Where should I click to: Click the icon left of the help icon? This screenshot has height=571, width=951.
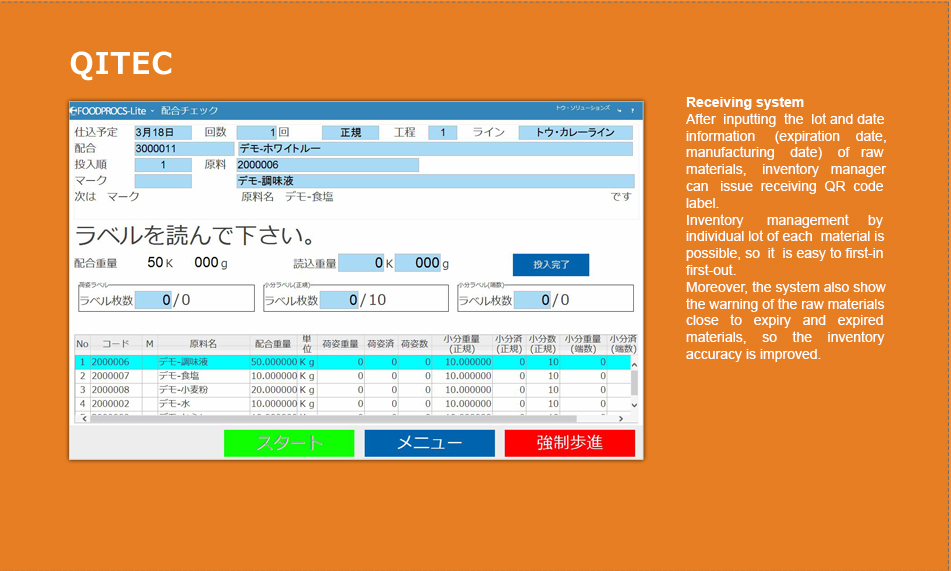coord(619,110)
